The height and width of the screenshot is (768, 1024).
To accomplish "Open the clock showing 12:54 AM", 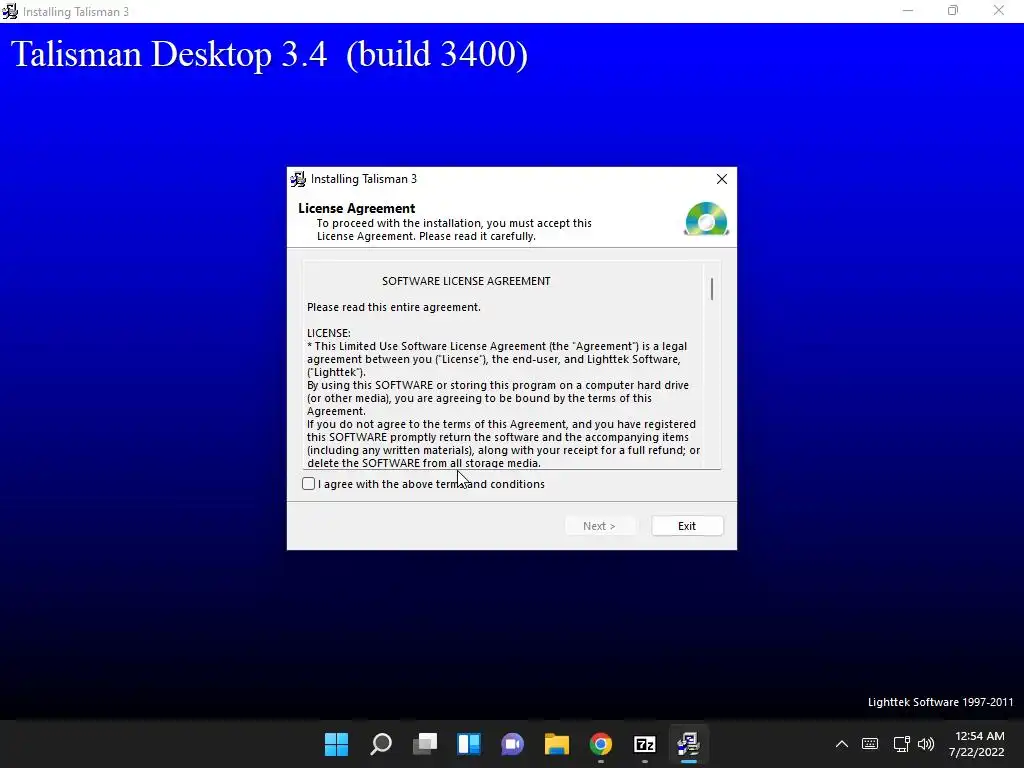I will point(977,744).
